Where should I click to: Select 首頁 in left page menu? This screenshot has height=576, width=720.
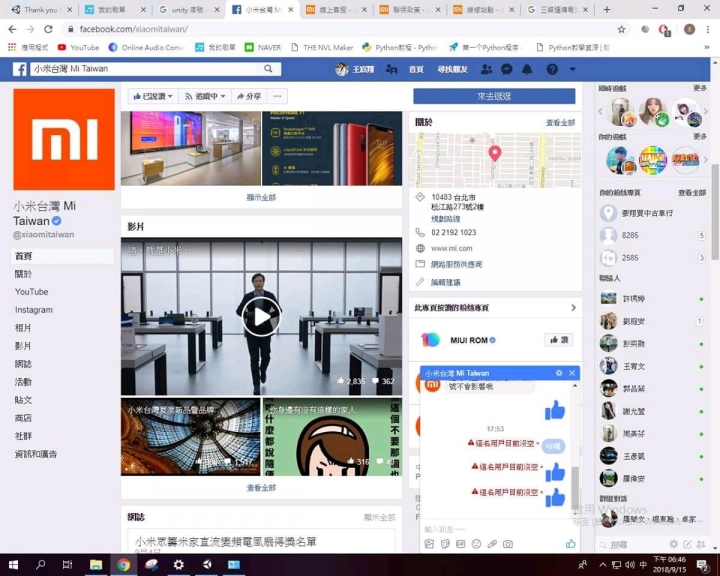coord(62,256)
